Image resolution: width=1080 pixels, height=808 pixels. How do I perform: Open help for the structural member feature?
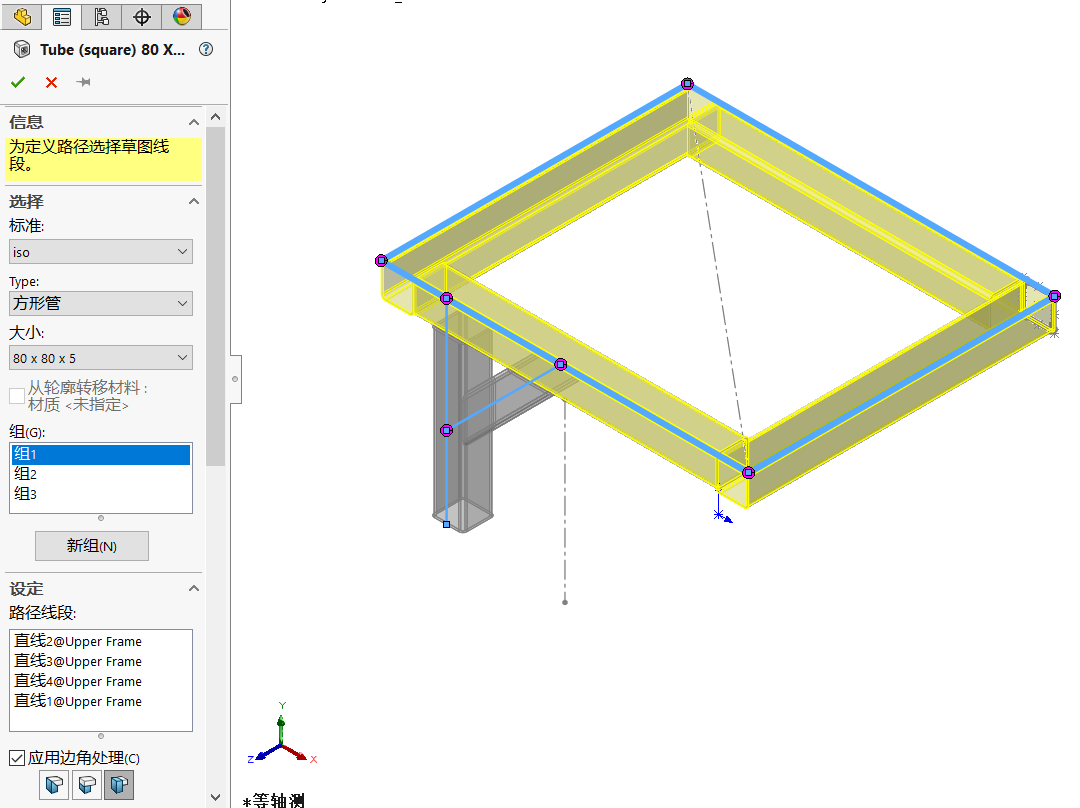205,49
